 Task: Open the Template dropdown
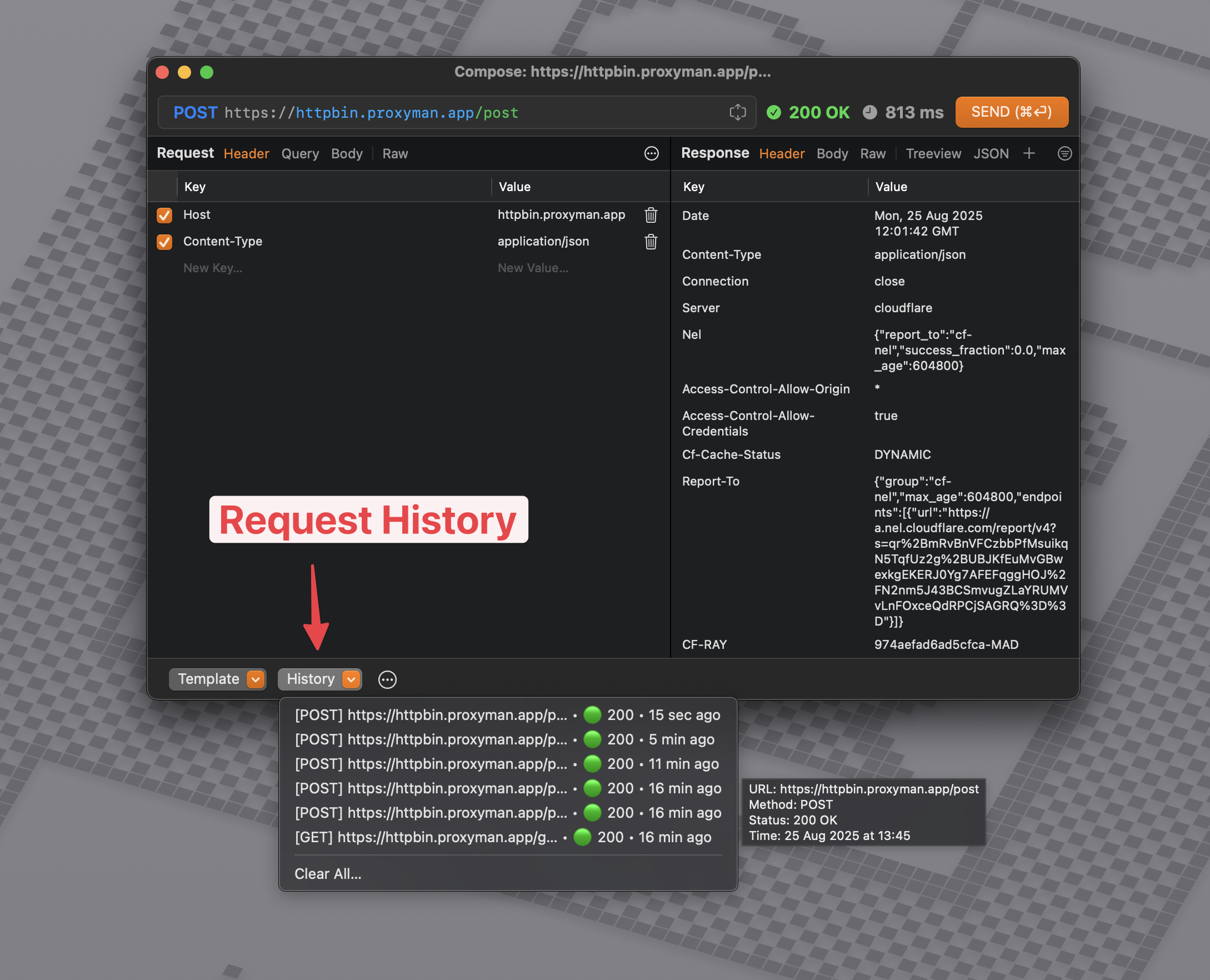(217, 679)
